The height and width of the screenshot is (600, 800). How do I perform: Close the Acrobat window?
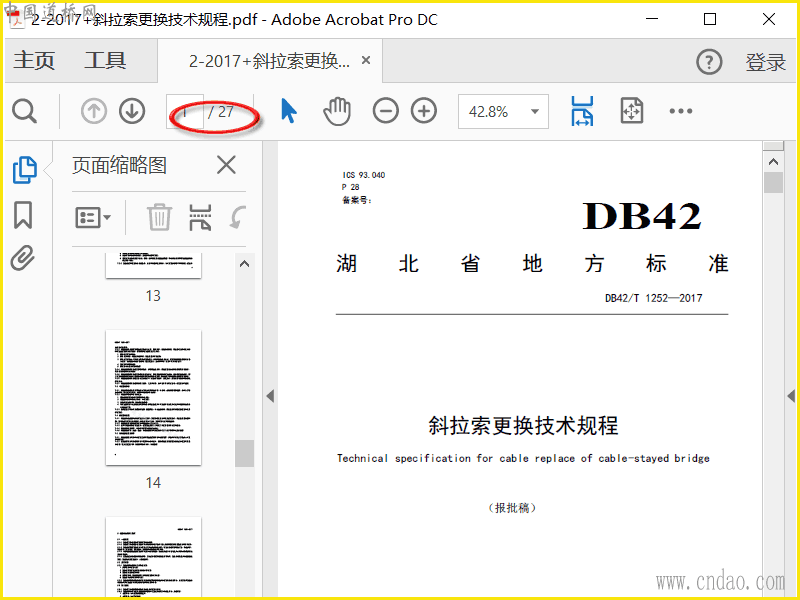769,19
